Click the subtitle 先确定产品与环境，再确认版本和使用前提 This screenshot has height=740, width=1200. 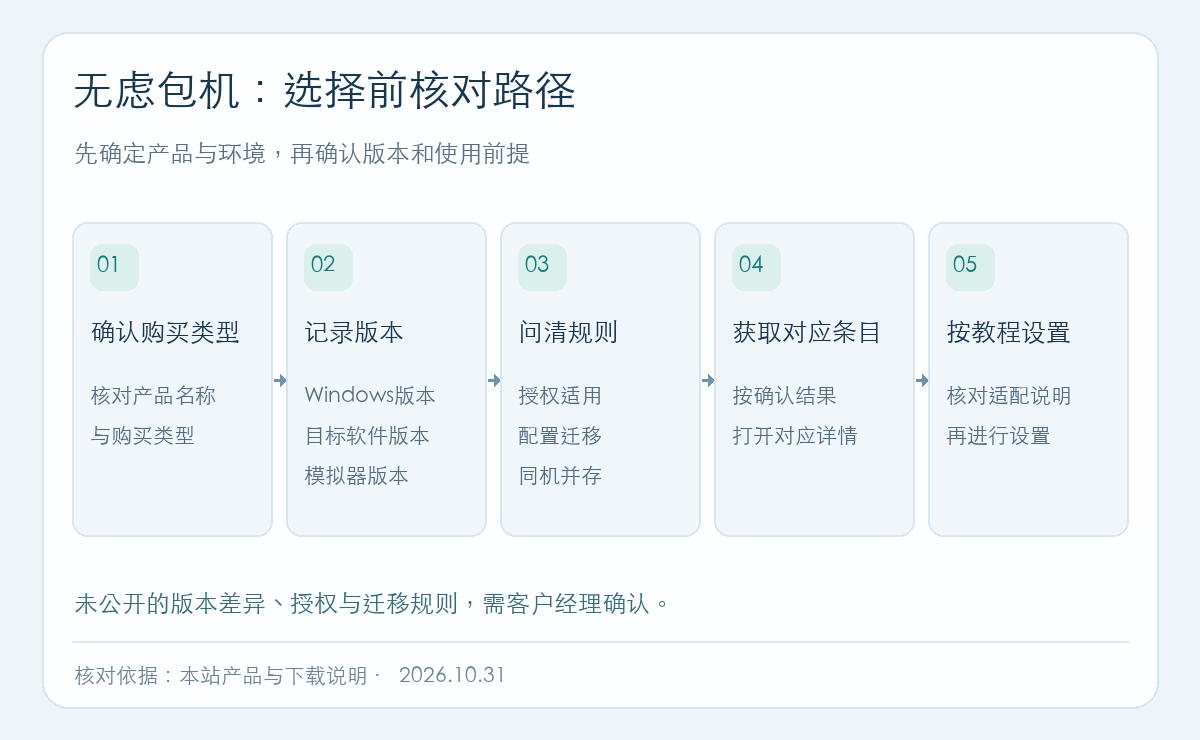[302, 154]
